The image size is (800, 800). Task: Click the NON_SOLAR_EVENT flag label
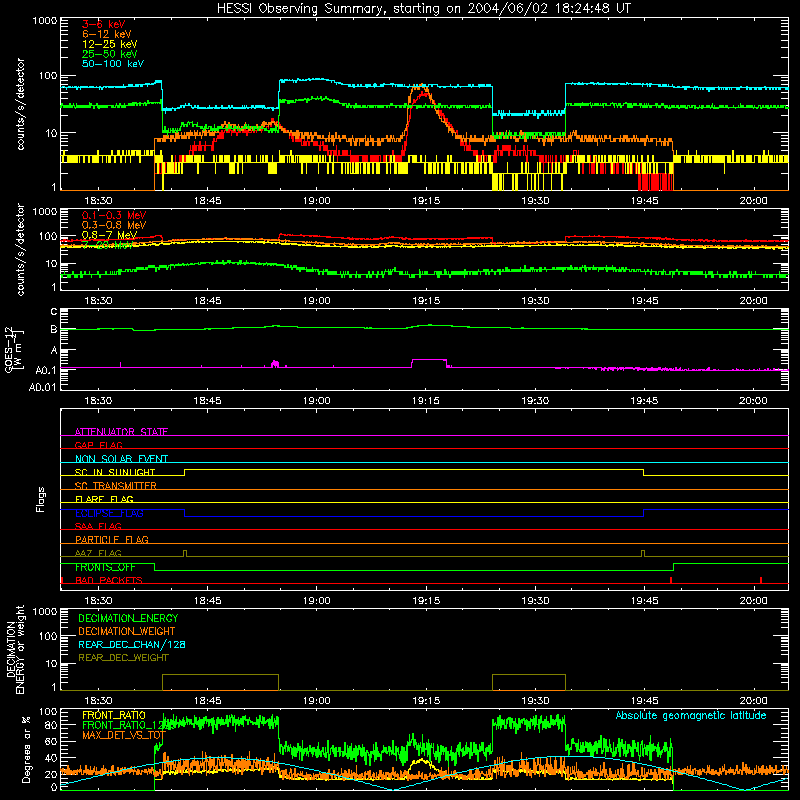[121, 459]
